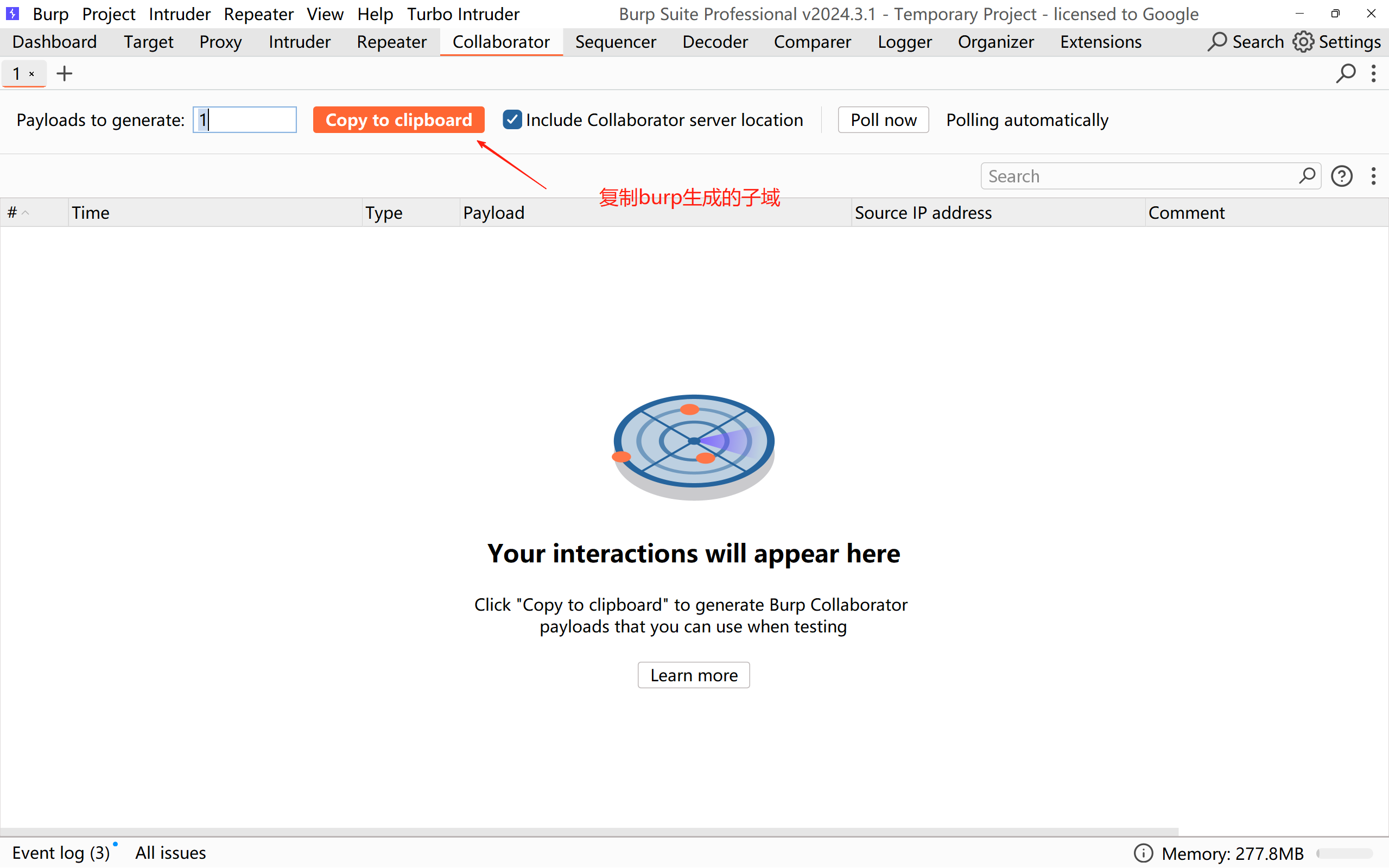Open the interactions table three-dot options menu
Image resolution: width=1389 pixels, height=868 pixels.
click(x=1373, y=176)
